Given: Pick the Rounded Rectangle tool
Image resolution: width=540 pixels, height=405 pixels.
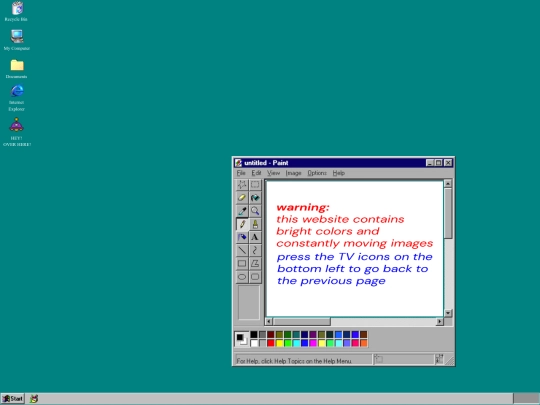Looking at the screenshot, I should tap(255, 277).
